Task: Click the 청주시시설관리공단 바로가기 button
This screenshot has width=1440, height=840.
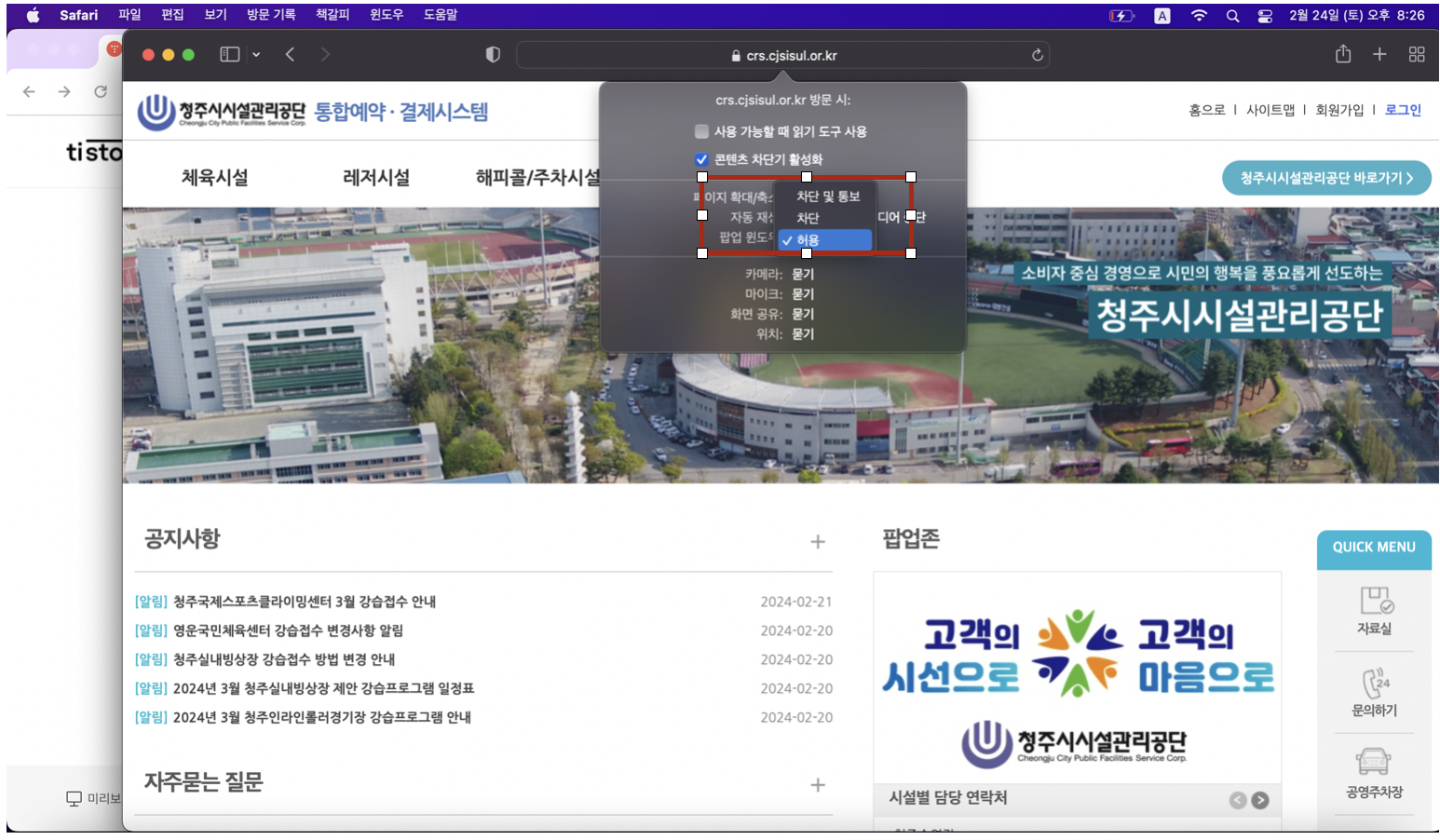Action: pos(1326,178)
